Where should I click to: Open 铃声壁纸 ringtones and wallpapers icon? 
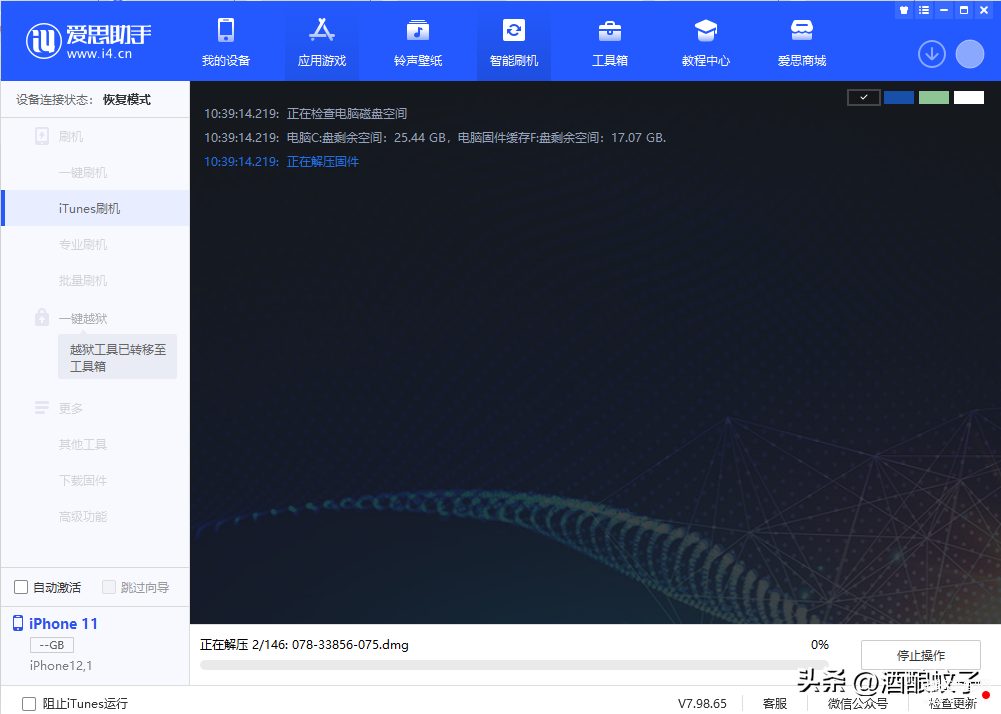tap(418, 31)
